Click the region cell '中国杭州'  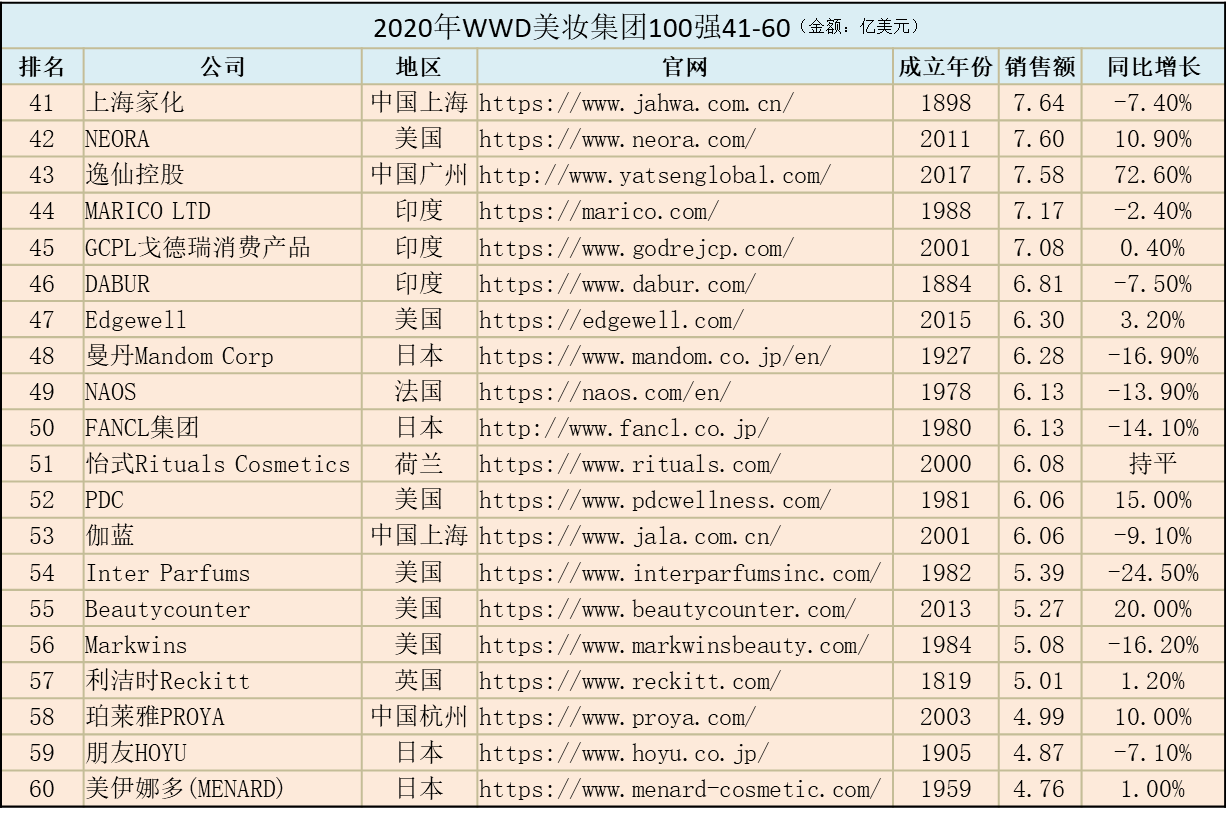420,717
